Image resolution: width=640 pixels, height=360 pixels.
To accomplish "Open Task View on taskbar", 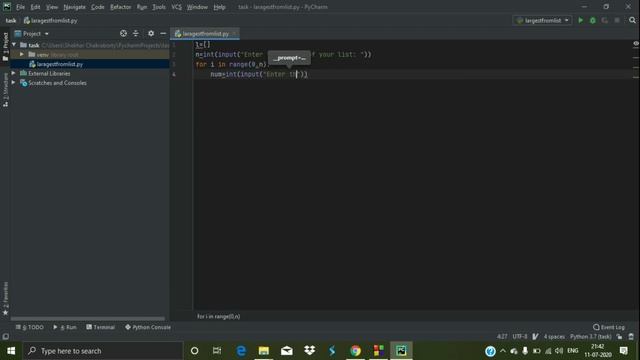I will tap(217, 351).
